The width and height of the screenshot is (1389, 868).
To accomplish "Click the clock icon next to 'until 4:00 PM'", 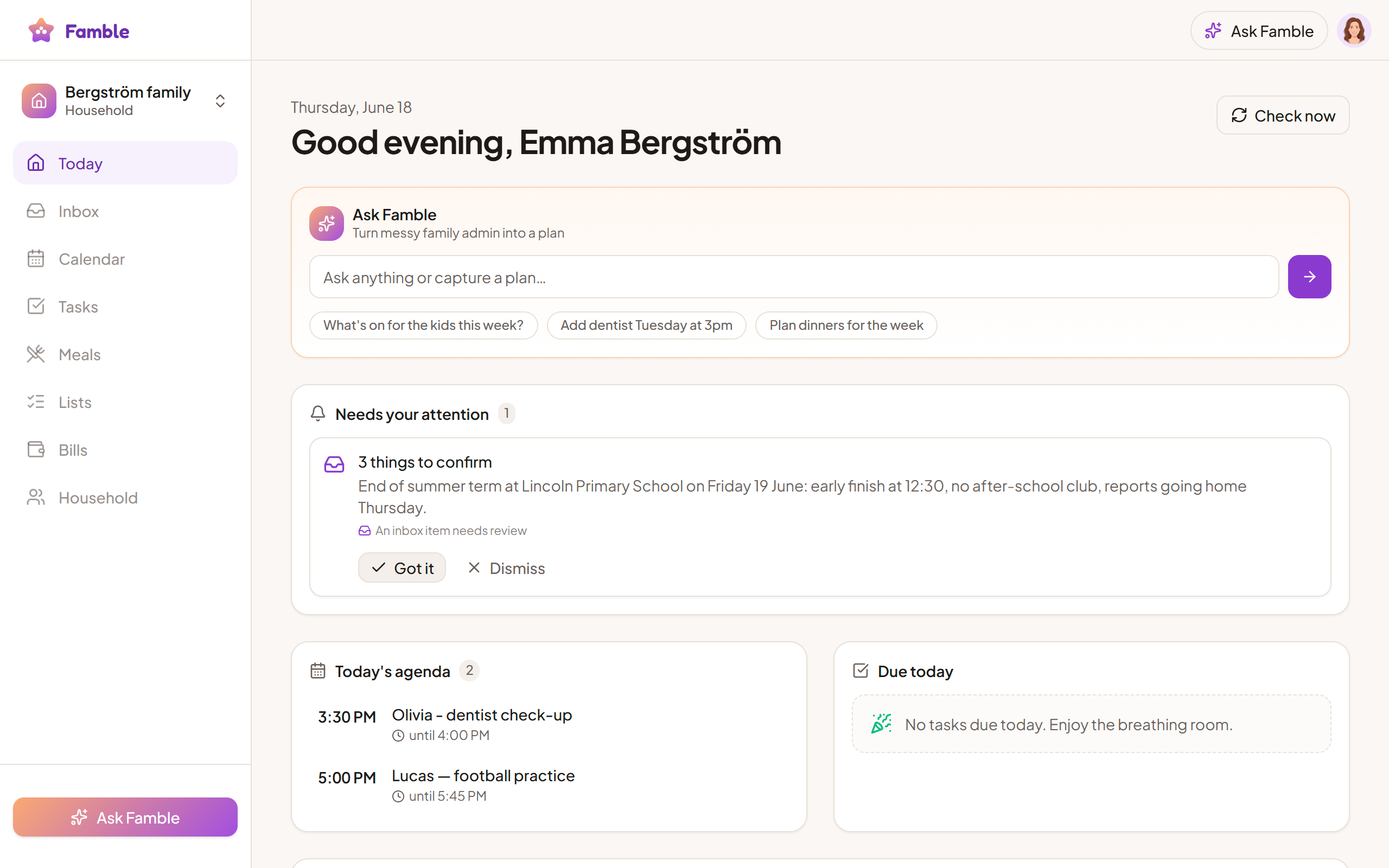I will 398,736.
